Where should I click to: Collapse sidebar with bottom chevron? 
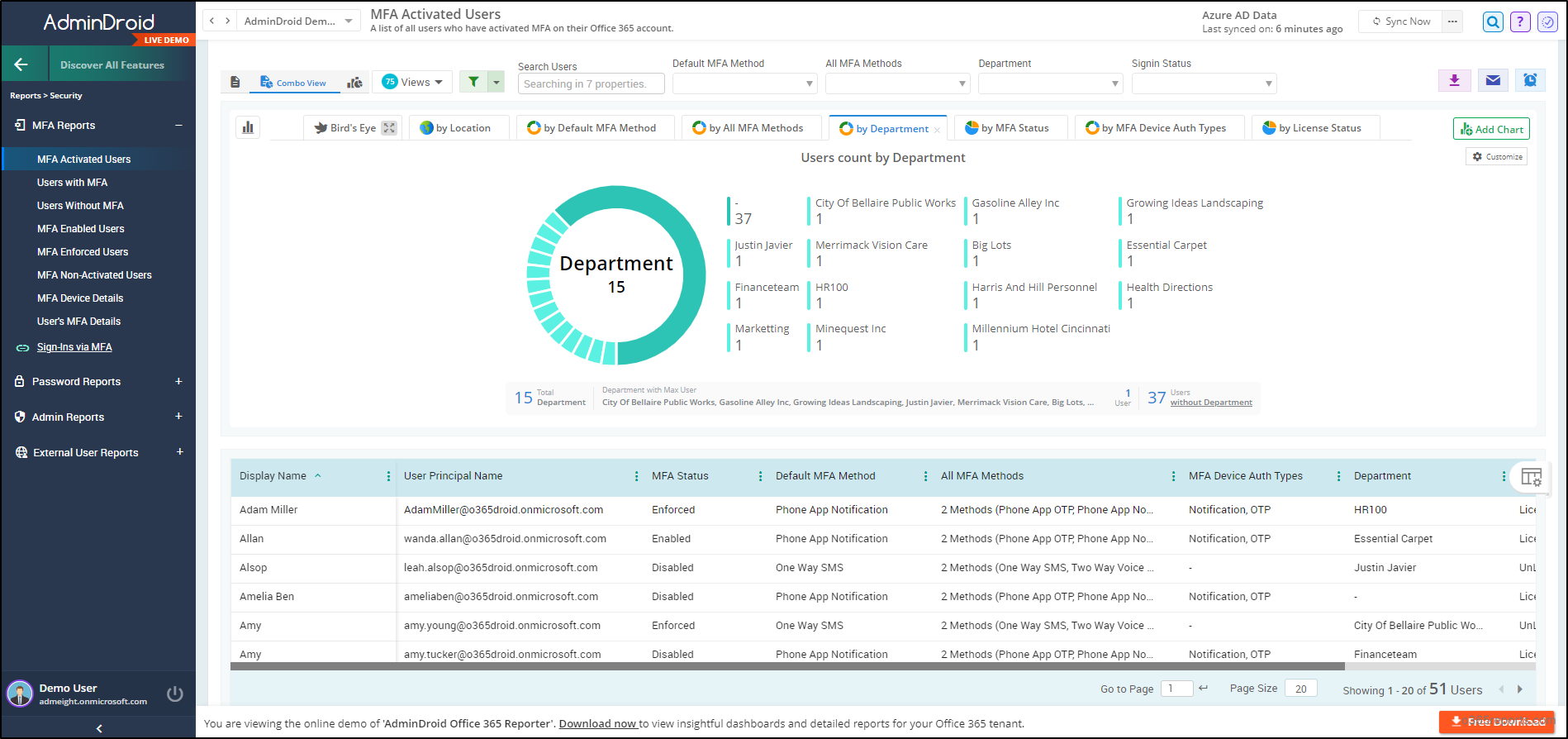pos(99,728)
